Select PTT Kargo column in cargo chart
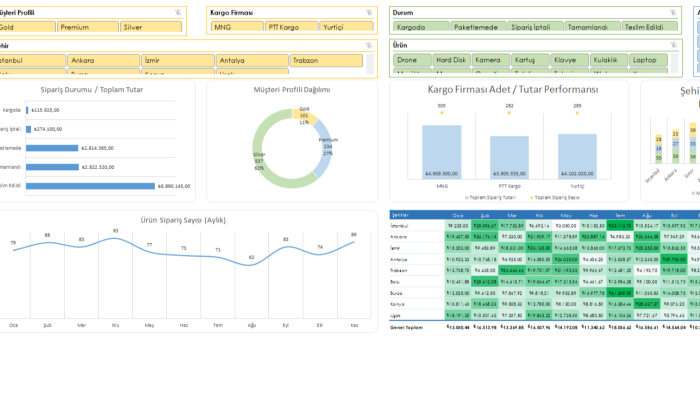 point(509,158)
